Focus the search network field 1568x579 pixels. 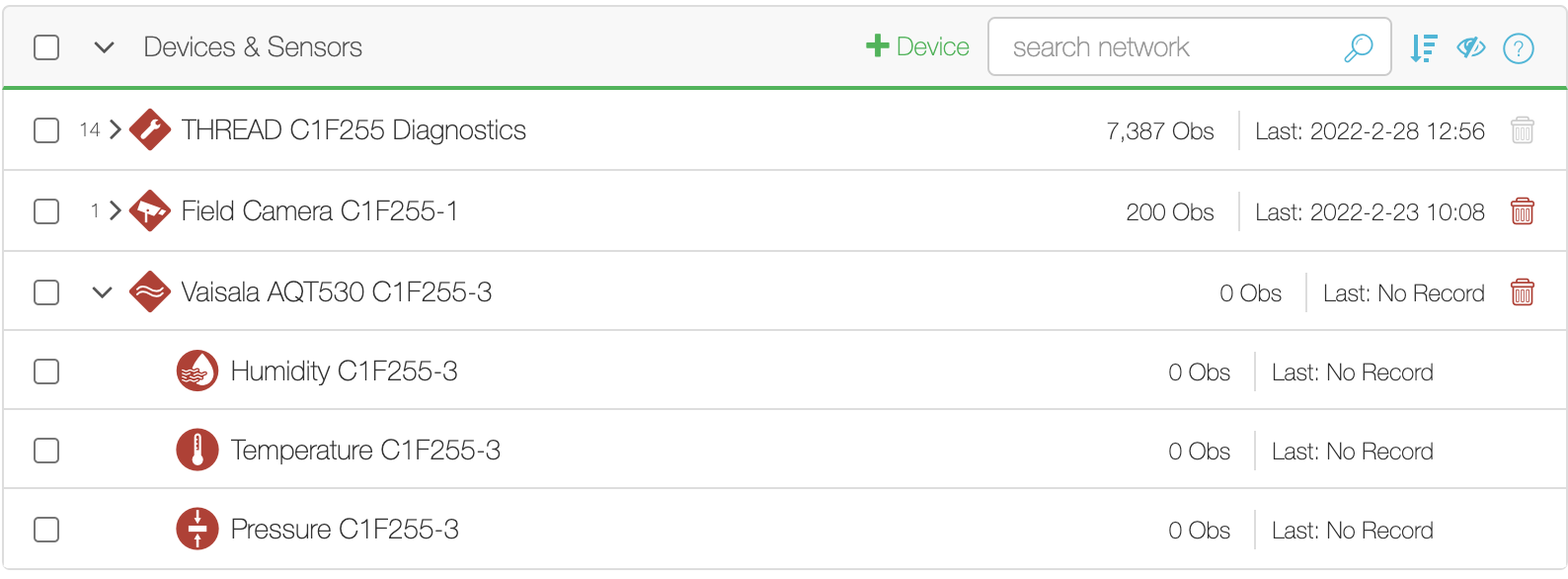pos(1189,46)
